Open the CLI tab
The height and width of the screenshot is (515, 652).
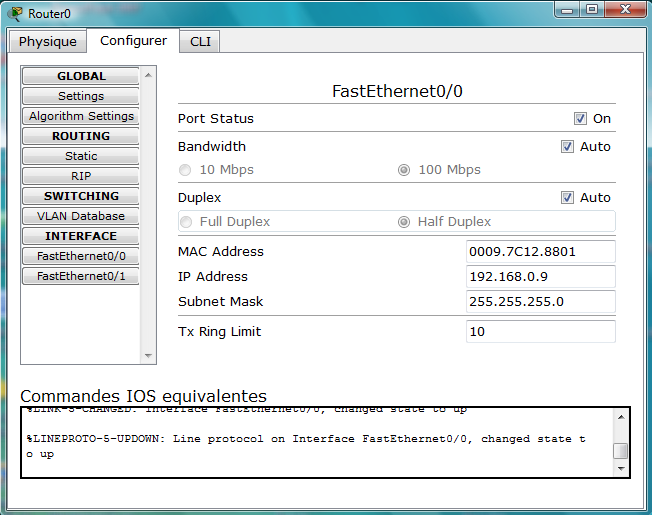pyautogui.click(x=200, y=41)
